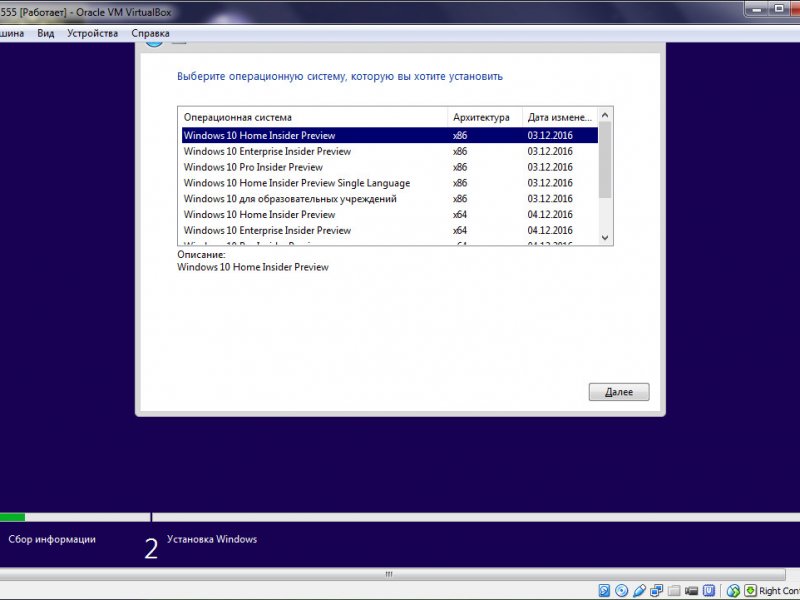Click the USB devices indicator icon
The height and width of the screenshot is (600, 800).
639,590
